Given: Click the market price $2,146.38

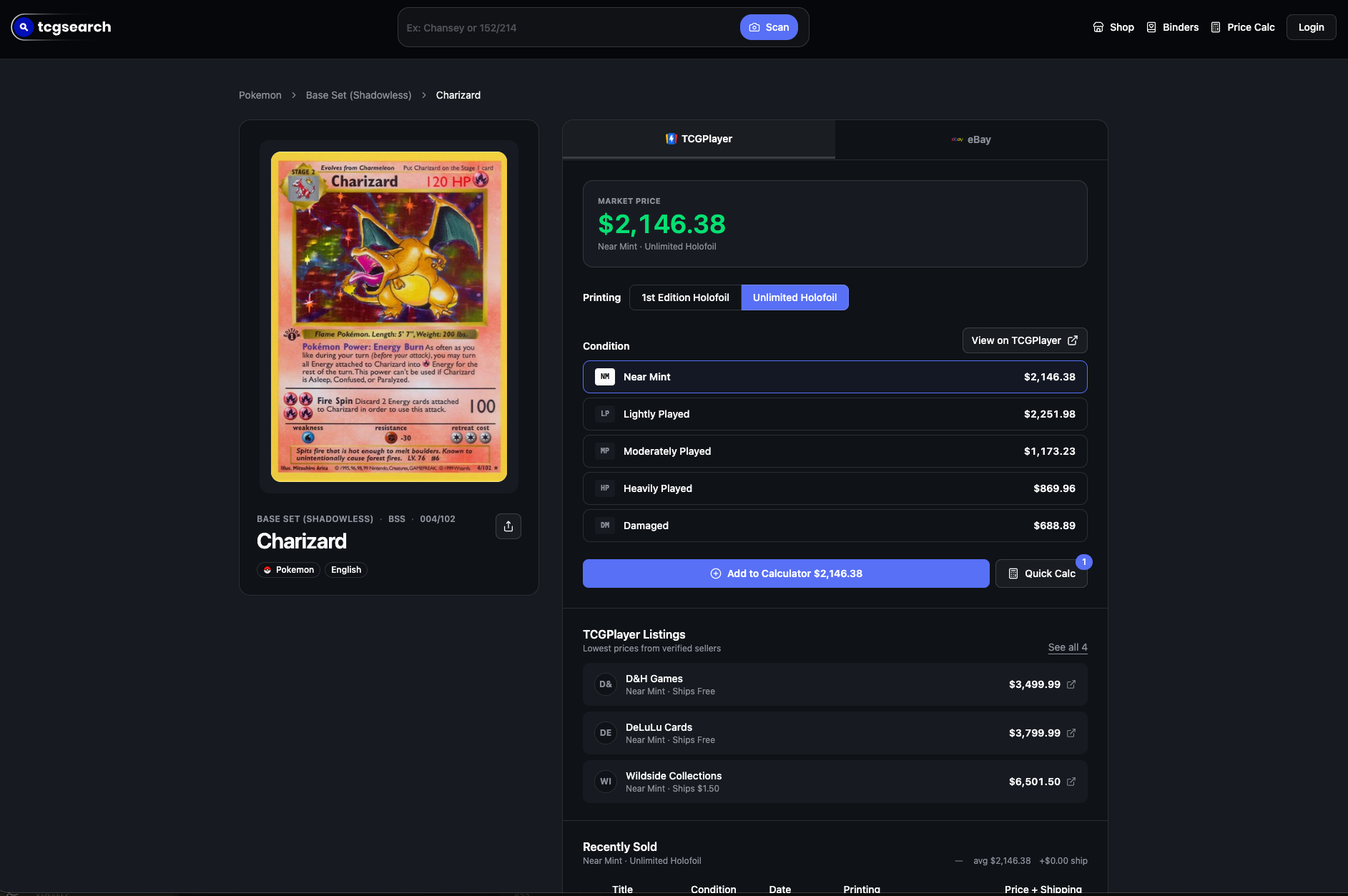Looking at the screenshot, I should pyautogui.click(x=661, y=225).
